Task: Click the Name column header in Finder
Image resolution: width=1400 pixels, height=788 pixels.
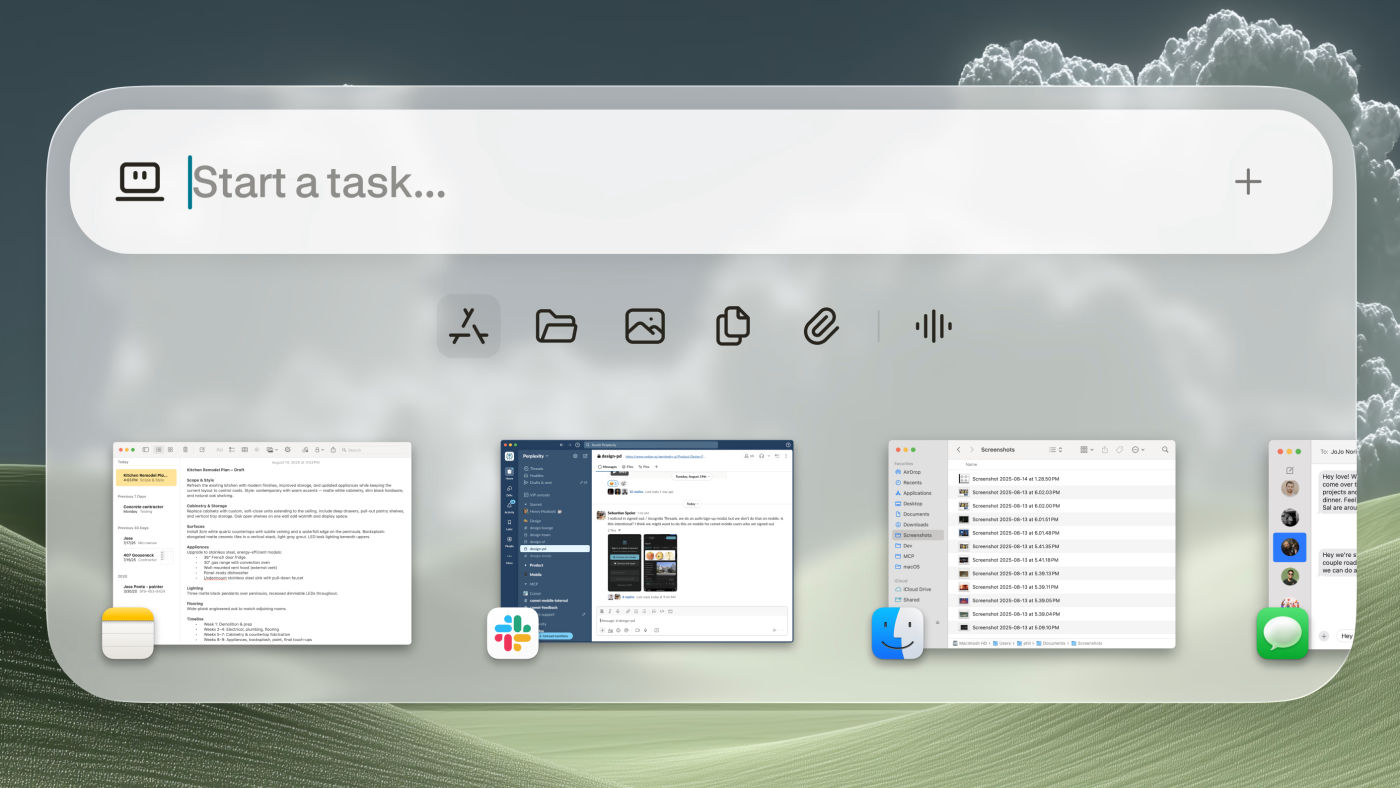Action: point(971,465)
